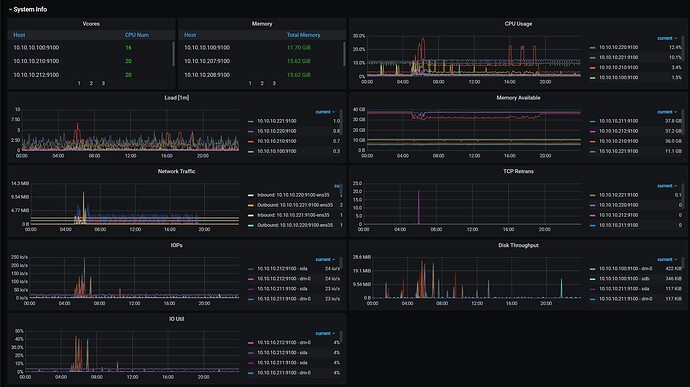This screenshot has width=690, height=387.
Task: Toggle 10.10.10.211:9100 series in Memory Available legend
Action: coord(618,121)
